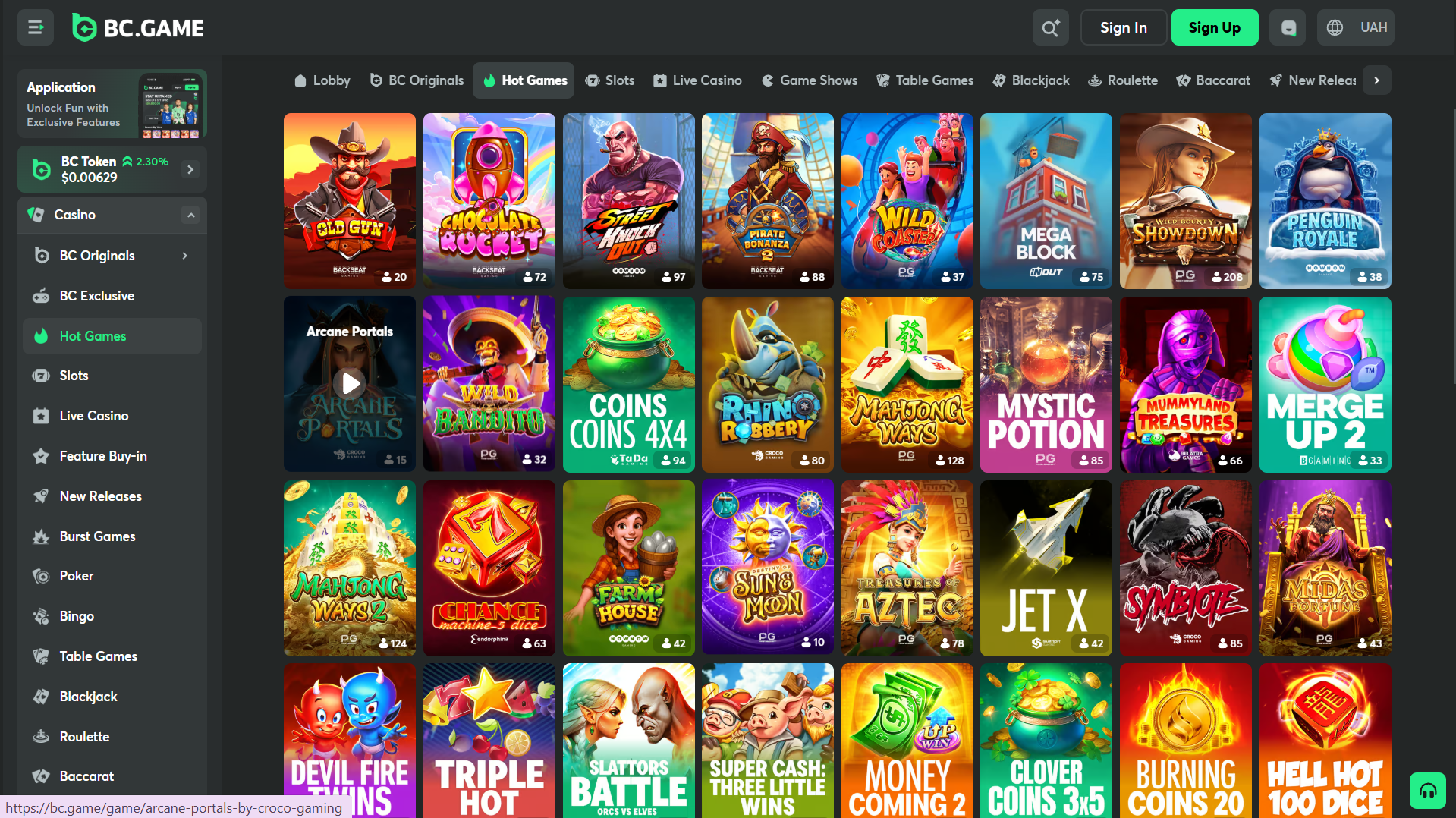Expand the BC Originals submenu
This screenshot has height=818, width=1456.
184,256
